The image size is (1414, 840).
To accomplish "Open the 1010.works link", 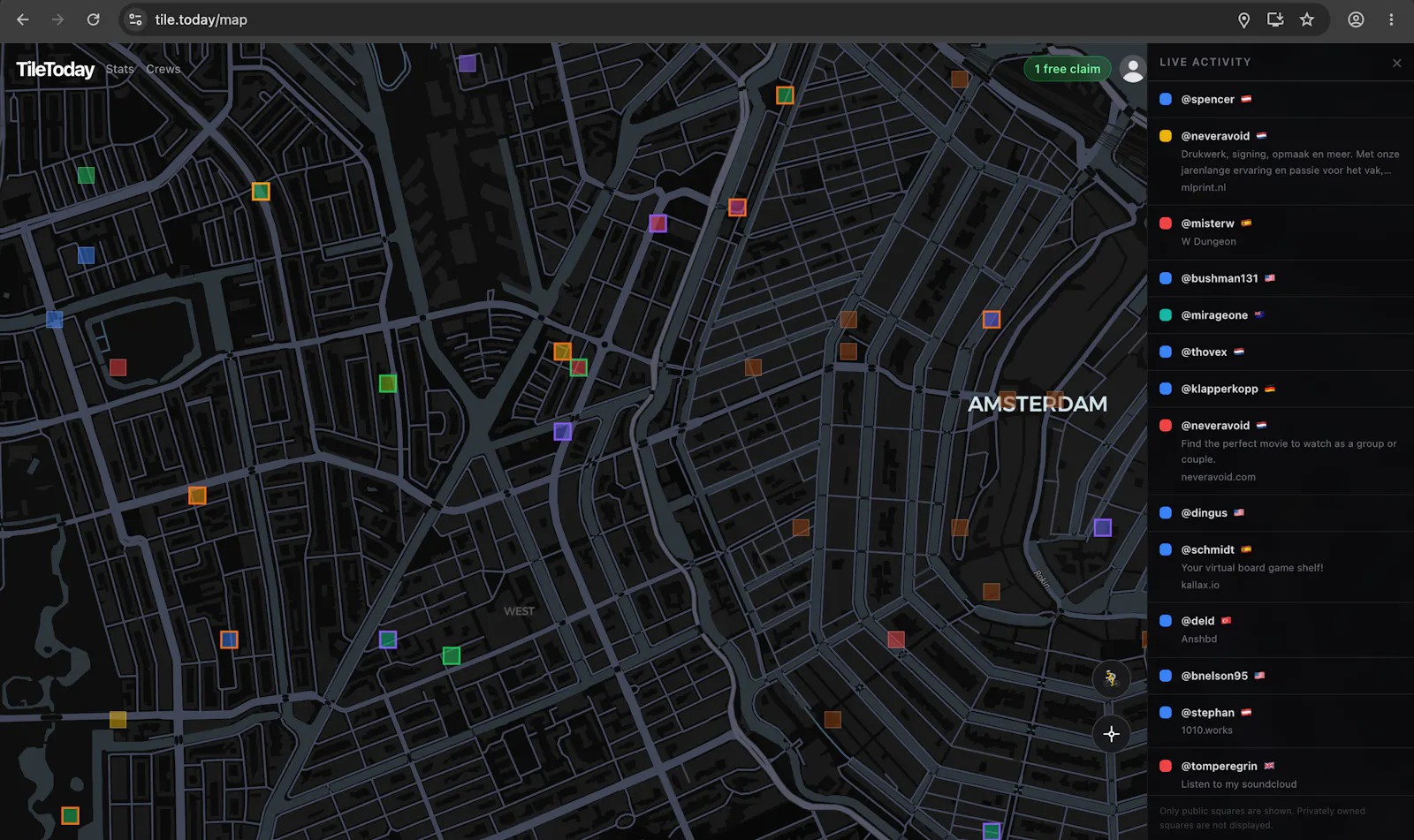I will 1207,730.
